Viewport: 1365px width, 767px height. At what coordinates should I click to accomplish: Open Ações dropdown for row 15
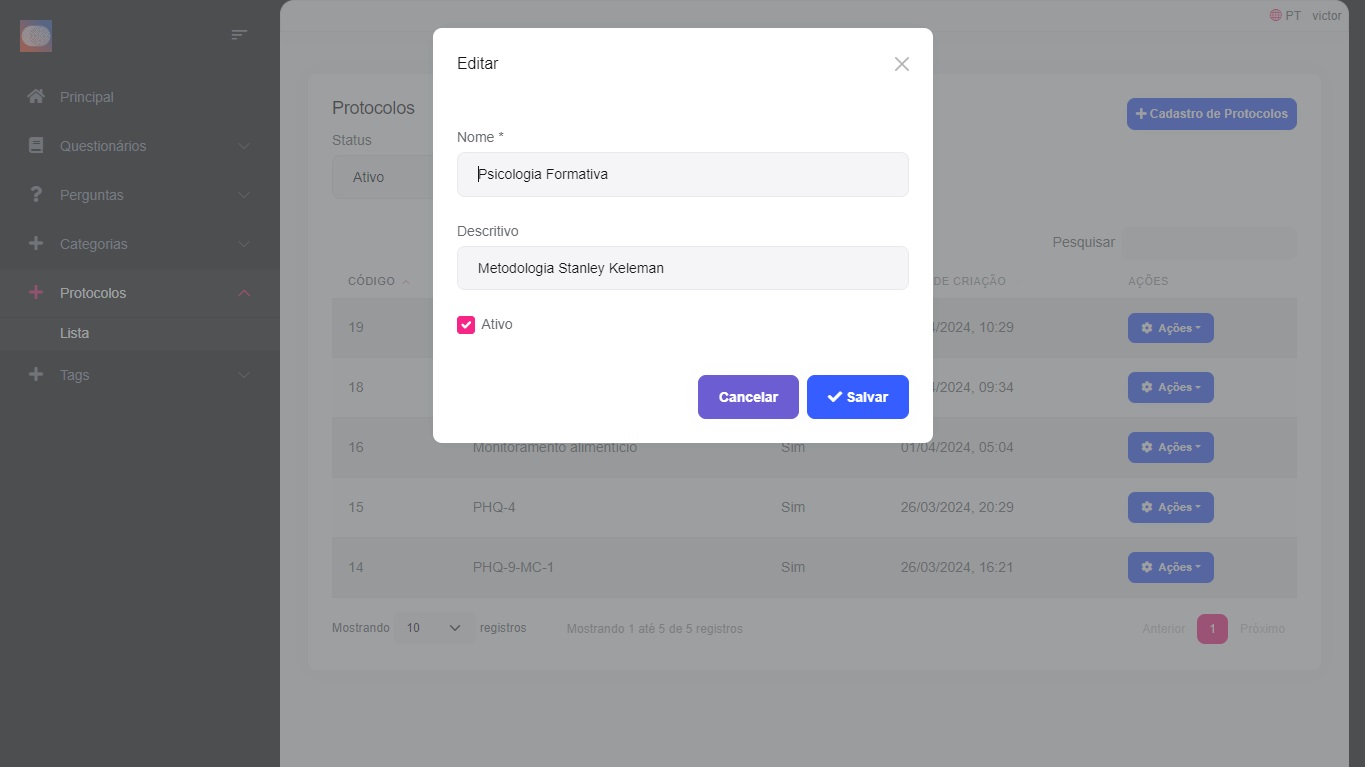[x=1170, y=508]
